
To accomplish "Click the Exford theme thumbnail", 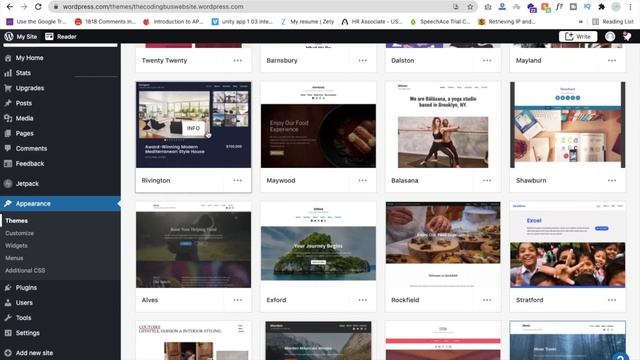I will click(318, 245).
